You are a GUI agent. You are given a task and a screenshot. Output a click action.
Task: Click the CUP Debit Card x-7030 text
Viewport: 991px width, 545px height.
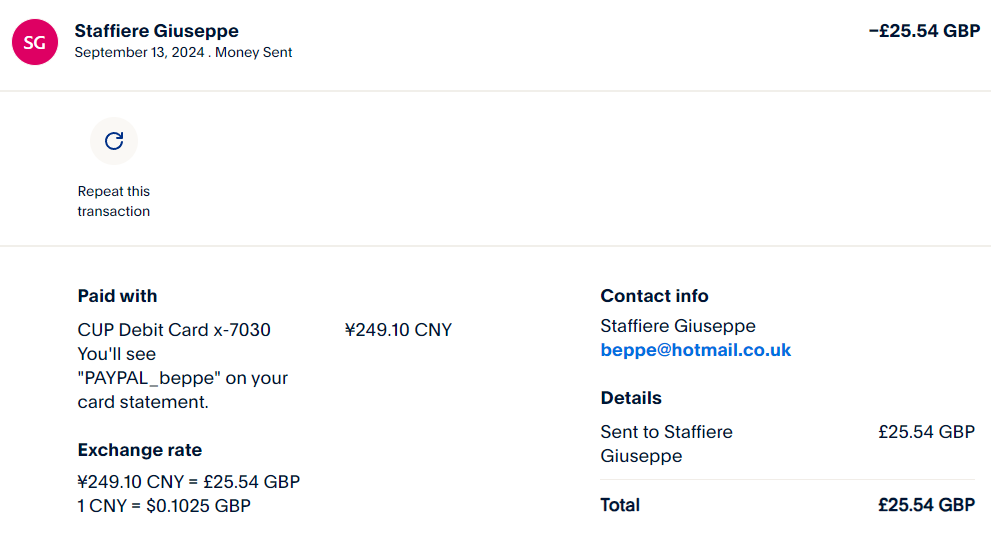[x=174, y=330]
